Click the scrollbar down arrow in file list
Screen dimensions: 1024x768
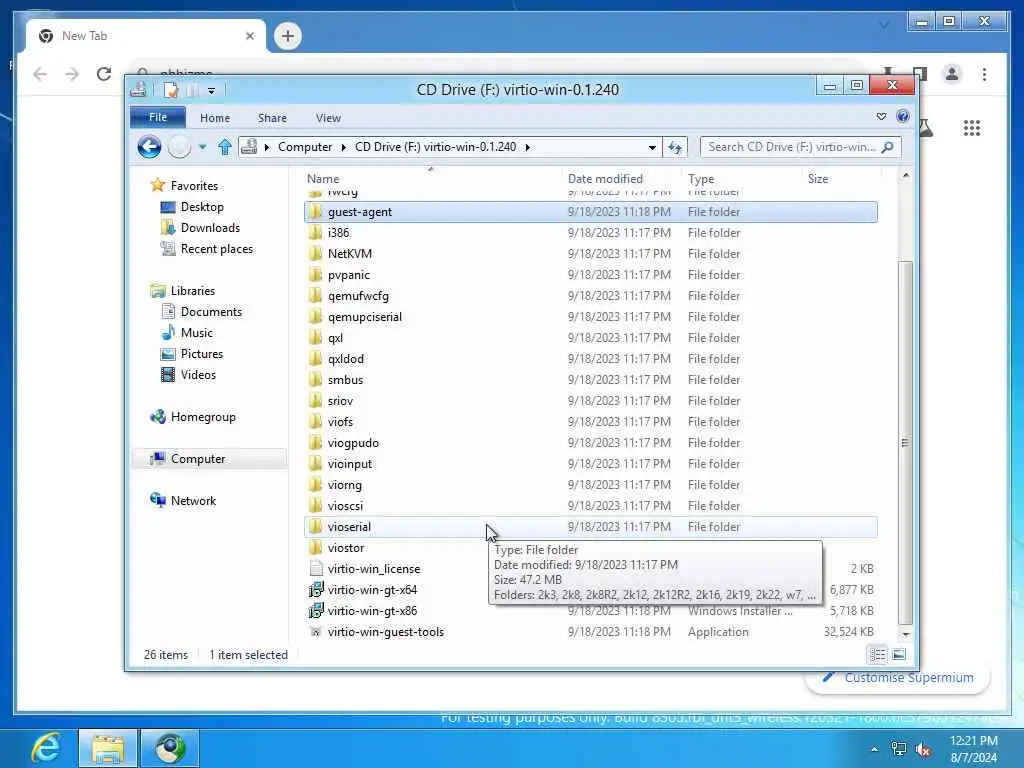[905, 633]
